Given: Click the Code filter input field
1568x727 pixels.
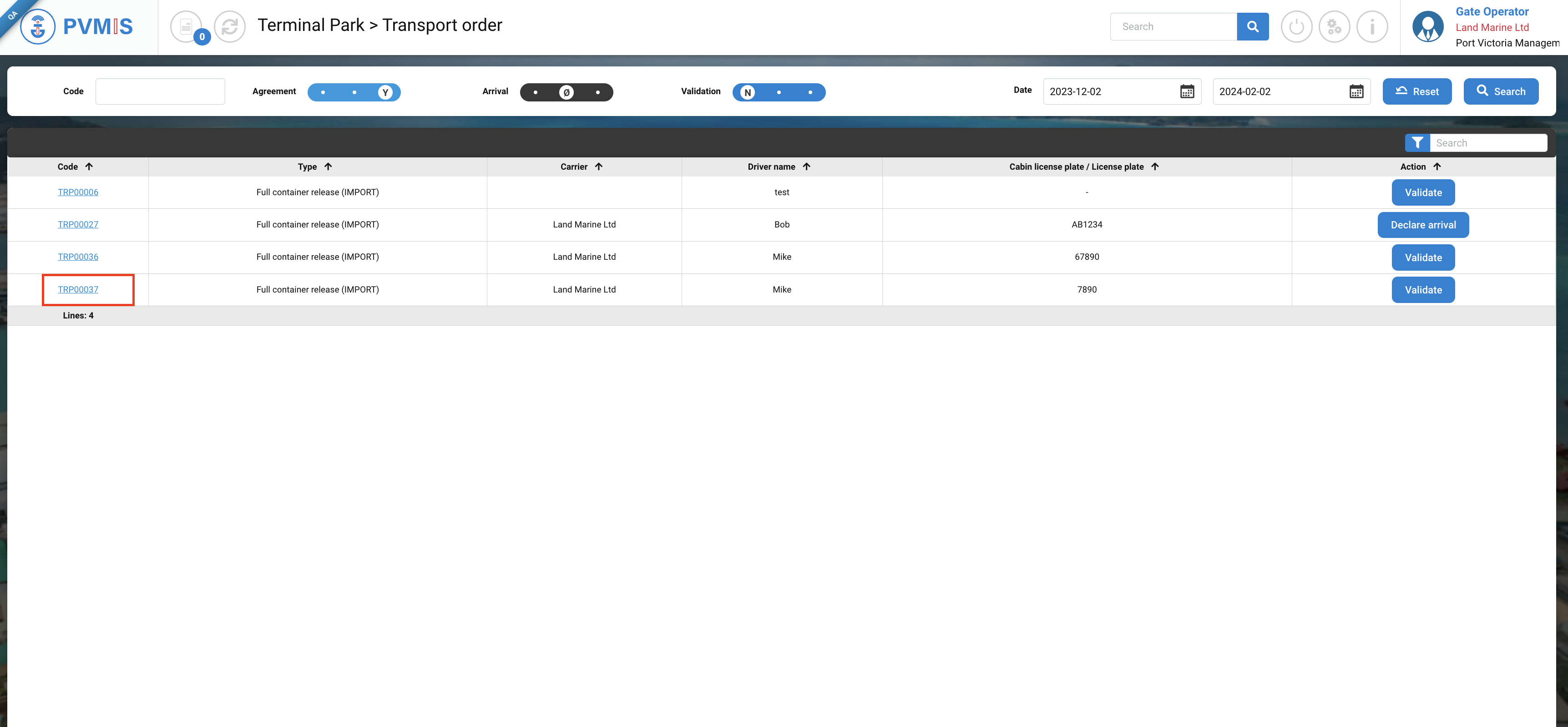Looking at the screenshot, I should pos(160,91).
